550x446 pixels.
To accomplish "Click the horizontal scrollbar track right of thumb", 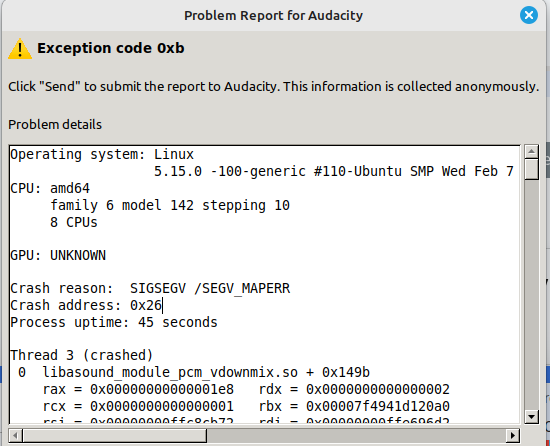I will tap(357, 435).
